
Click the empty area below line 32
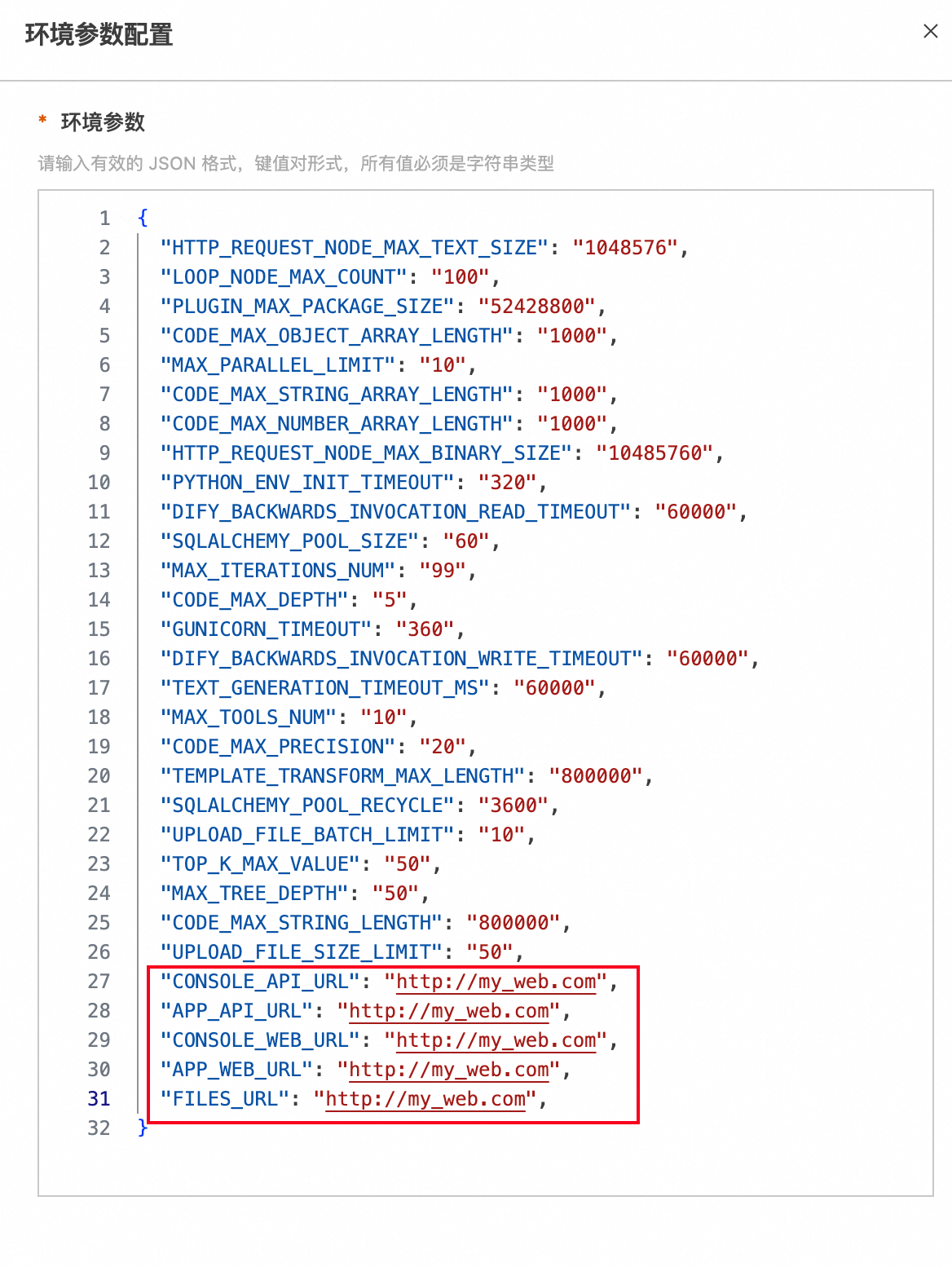point(485,1168)
